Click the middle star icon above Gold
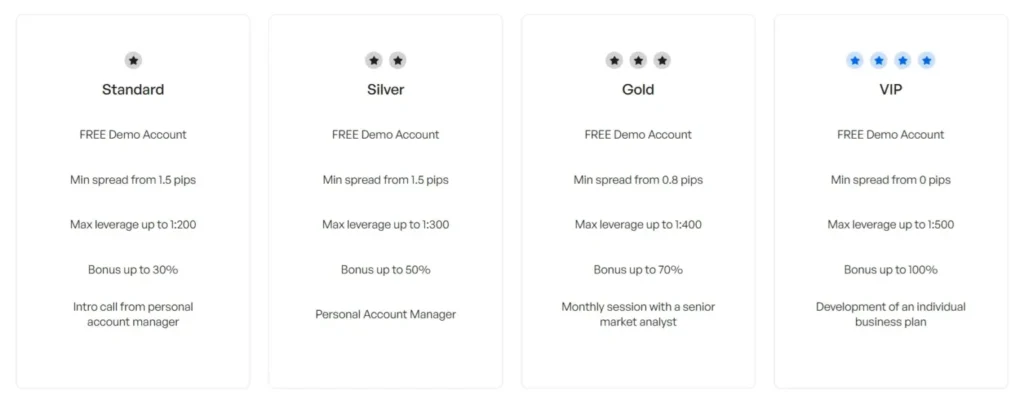 click(638, 61)
